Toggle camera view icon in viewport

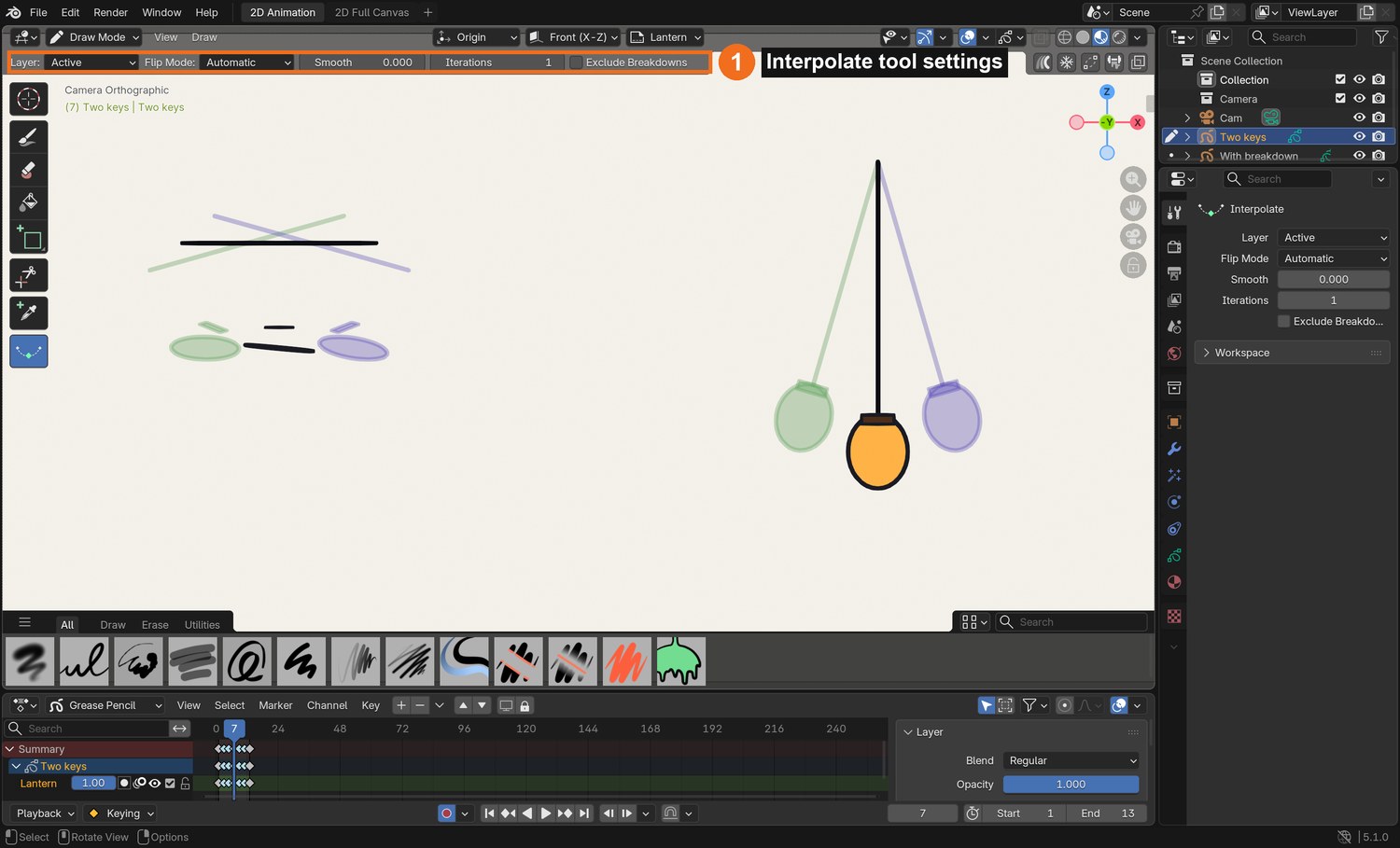click(1133, 236)
